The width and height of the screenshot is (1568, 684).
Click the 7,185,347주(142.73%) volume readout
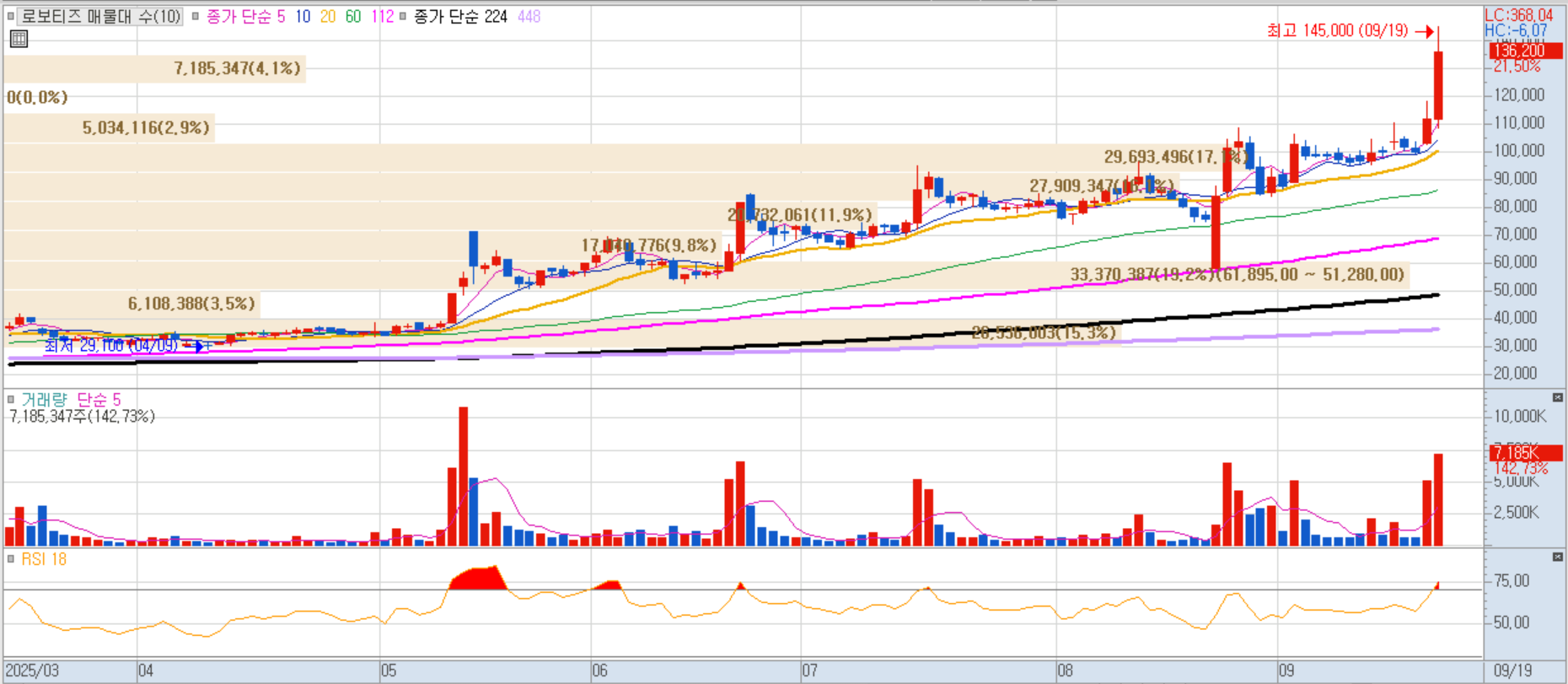point(83,416)
